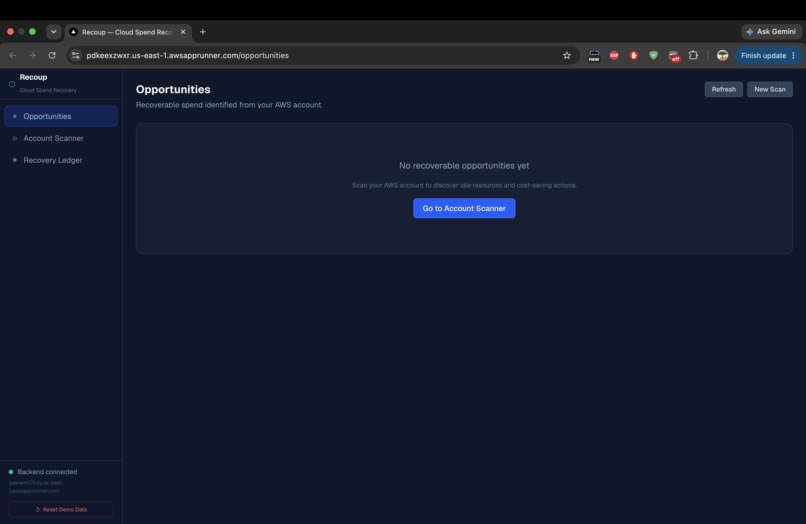
Task: Click 'No recoverable opportunities yet' message
Action: [464, 166]
